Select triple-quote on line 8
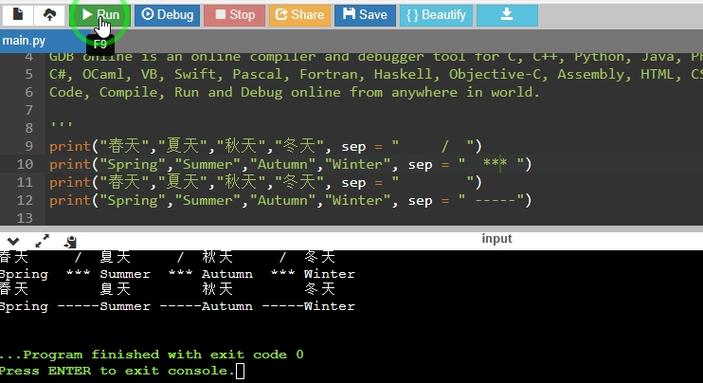This screenshot has height=383, width=703. 61,125
